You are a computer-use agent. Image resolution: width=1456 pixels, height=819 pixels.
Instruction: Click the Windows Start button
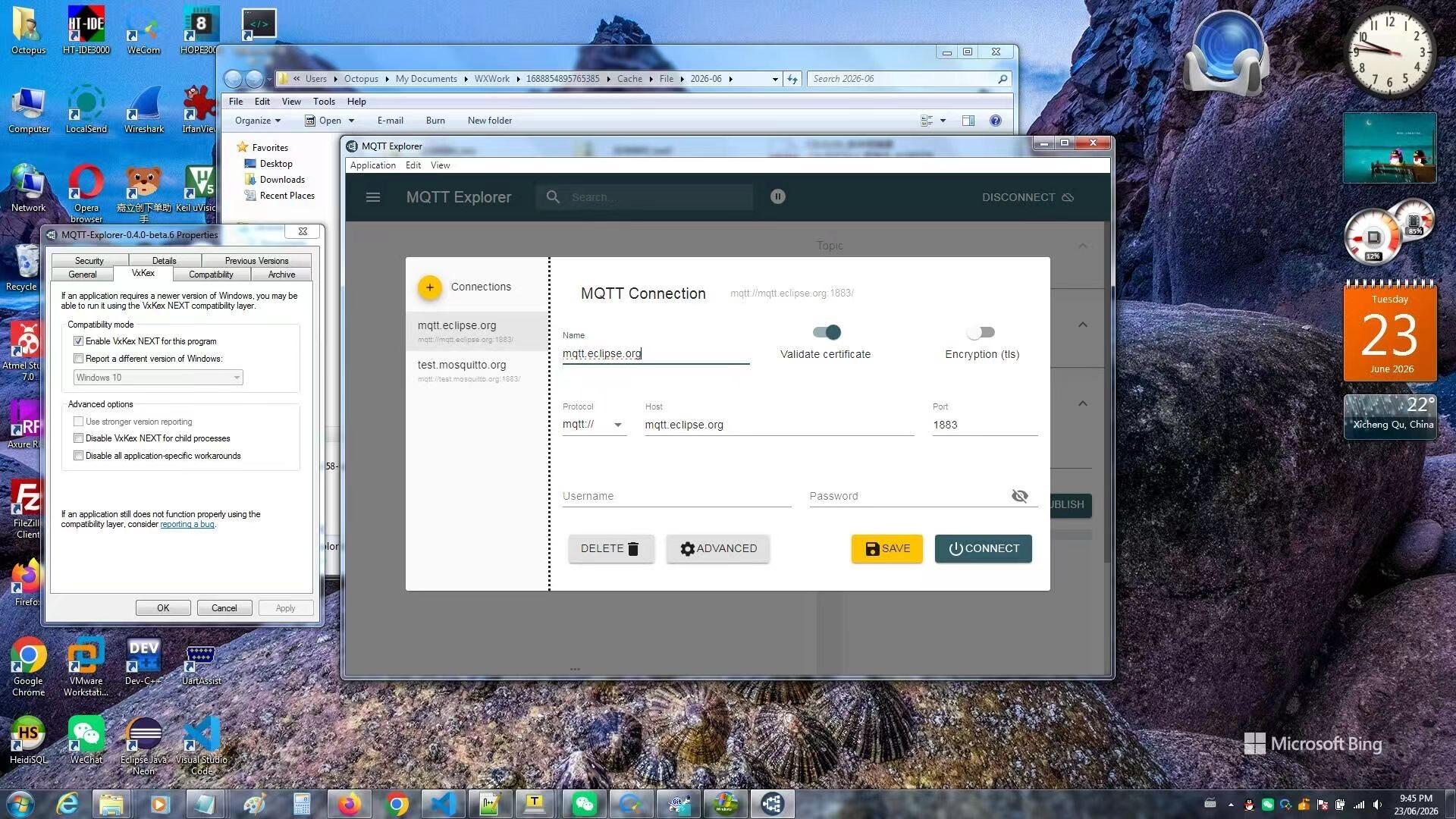(20, 804)
